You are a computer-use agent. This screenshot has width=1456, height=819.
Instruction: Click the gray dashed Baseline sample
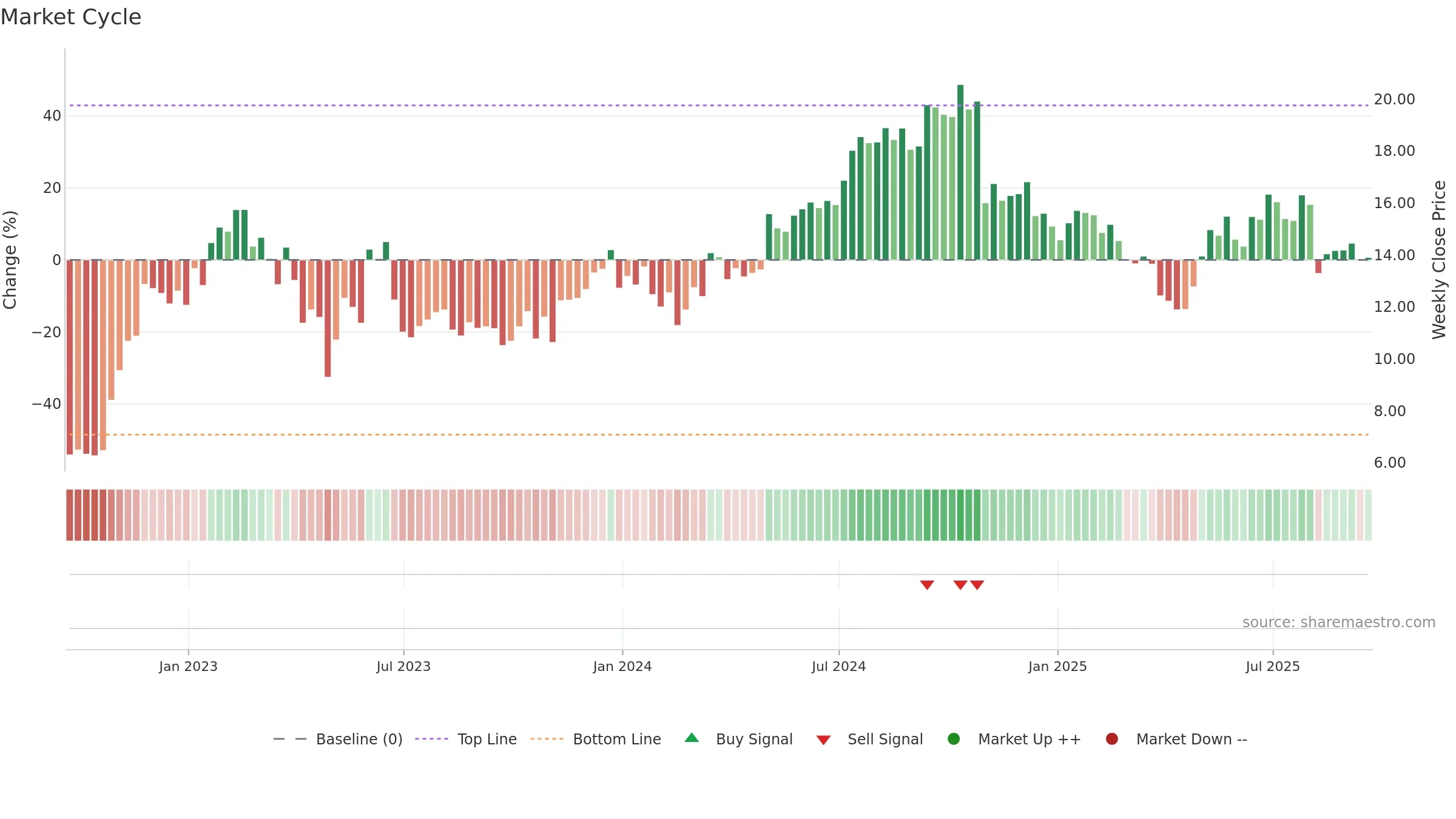click(x=290, y=739)
